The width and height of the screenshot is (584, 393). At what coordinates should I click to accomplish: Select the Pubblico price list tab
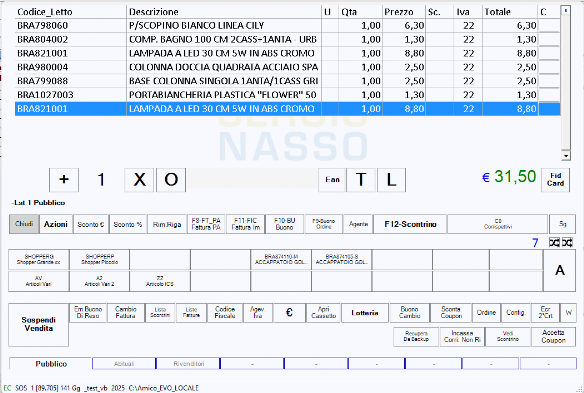tap(51, 364)
